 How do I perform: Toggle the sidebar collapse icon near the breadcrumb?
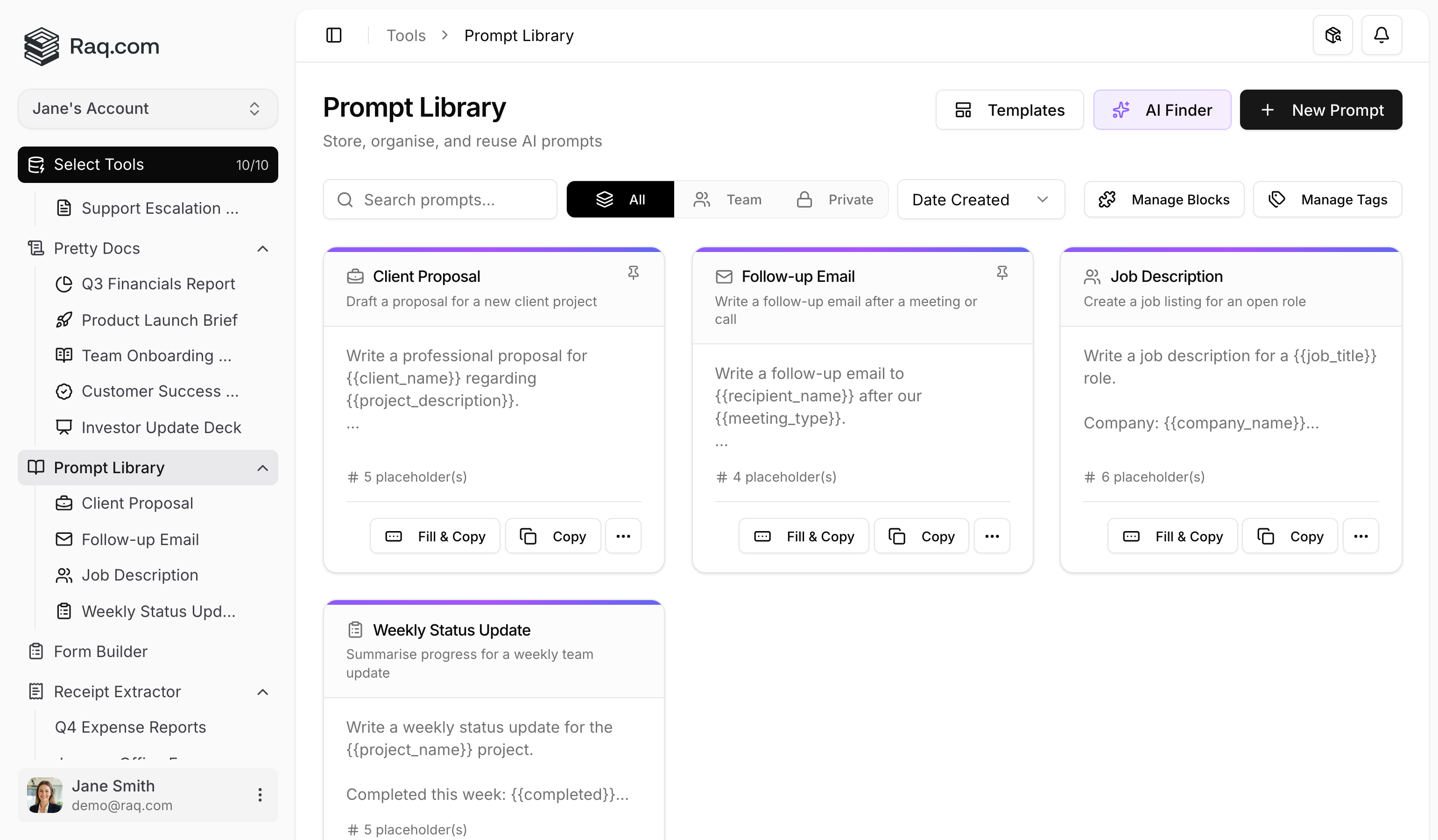click(333, 35)
